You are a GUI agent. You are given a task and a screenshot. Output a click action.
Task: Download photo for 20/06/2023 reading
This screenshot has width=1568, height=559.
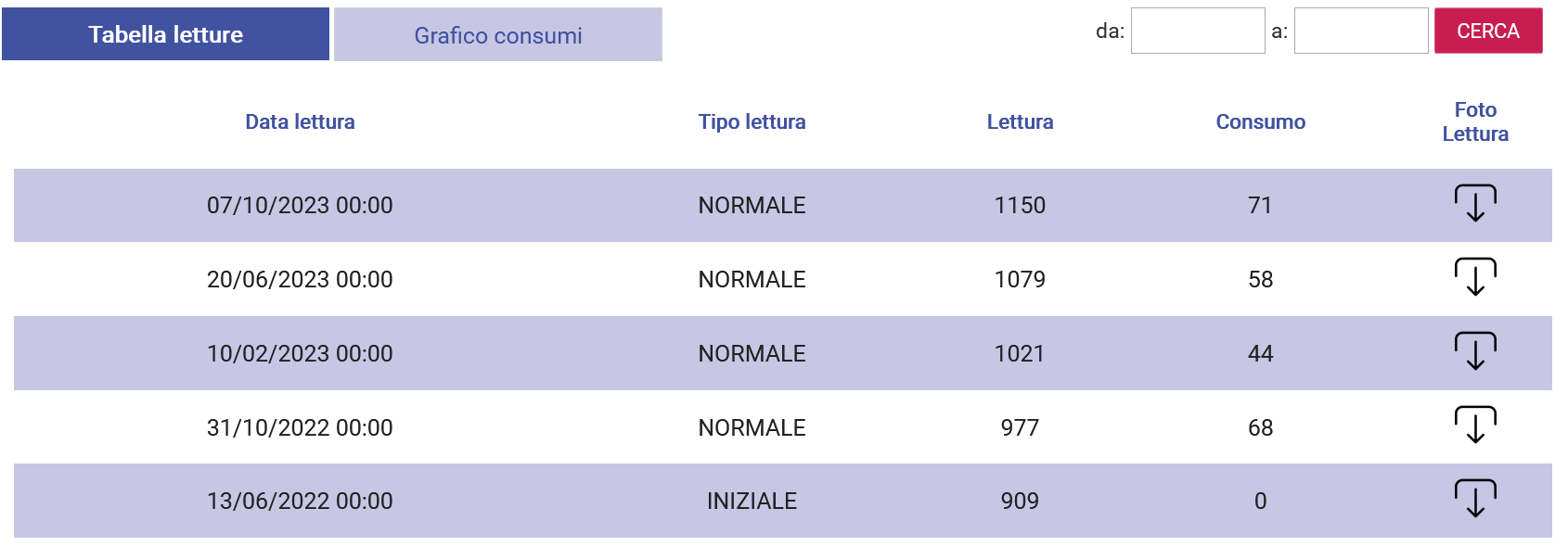point(1475,277)
